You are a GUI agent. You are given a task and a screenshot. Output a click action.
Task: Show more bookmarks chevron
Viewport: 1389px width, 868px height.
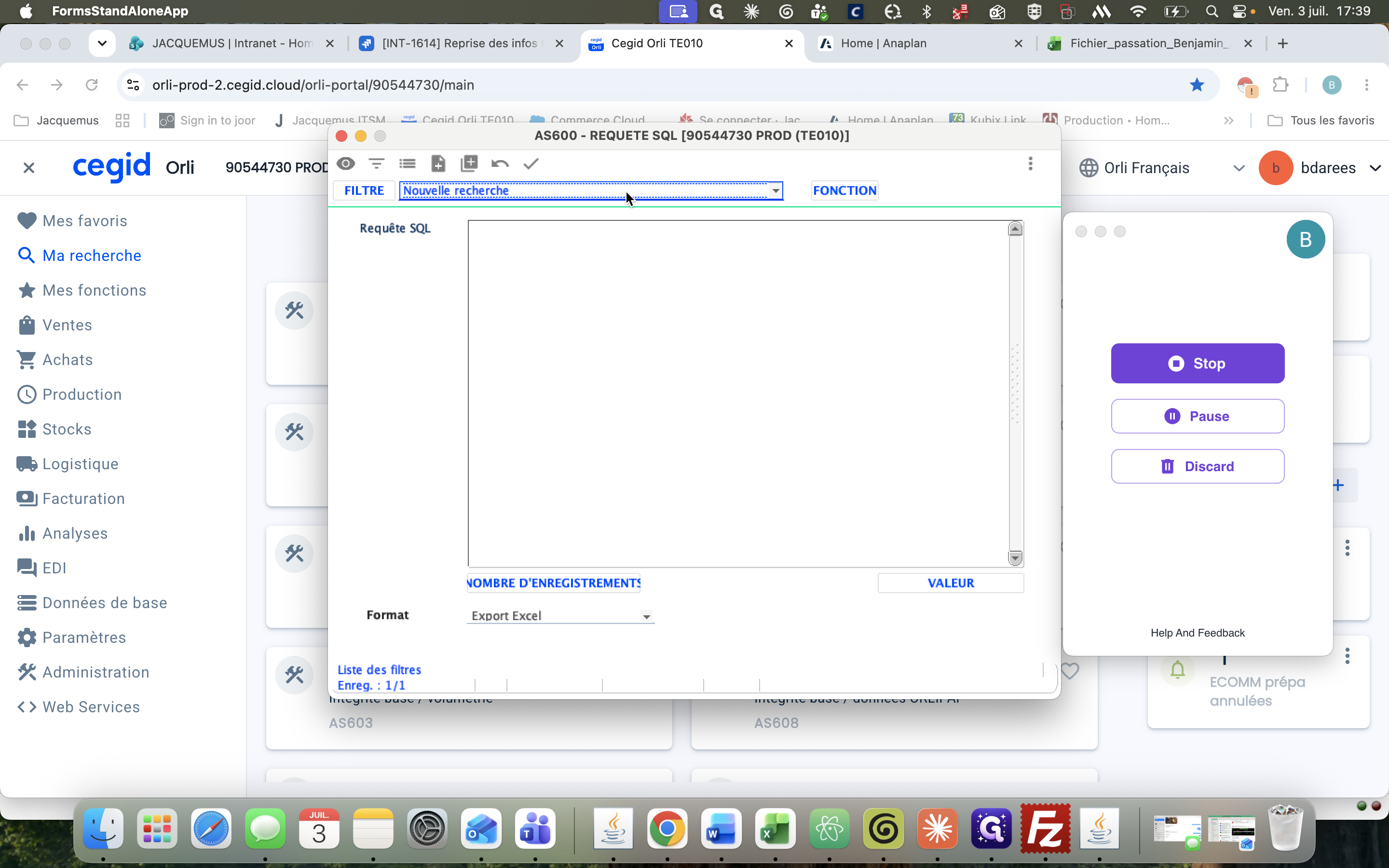pos(1228,121)
